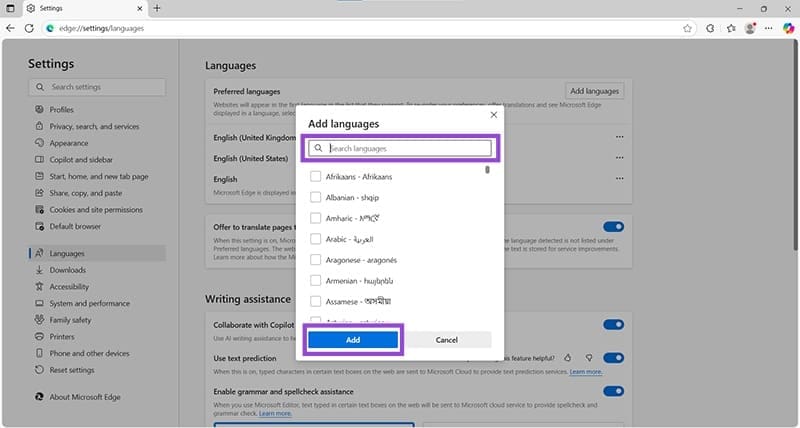Image resolution: width=800 pixels, height=428 pixels.
Task: Click the Copilot icon in the toolbar
Action: [x=788, y=28]
